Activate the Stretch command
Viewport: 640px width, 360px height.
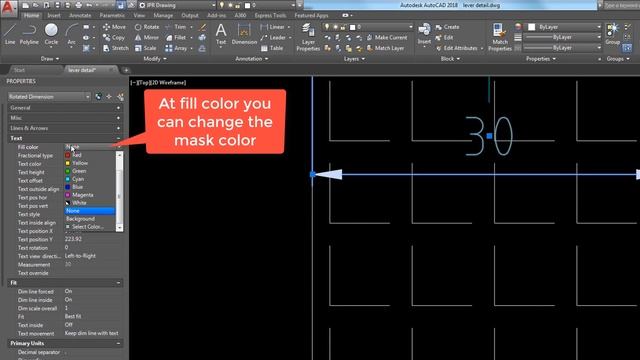pyautogui.click(x=116, y=48)
